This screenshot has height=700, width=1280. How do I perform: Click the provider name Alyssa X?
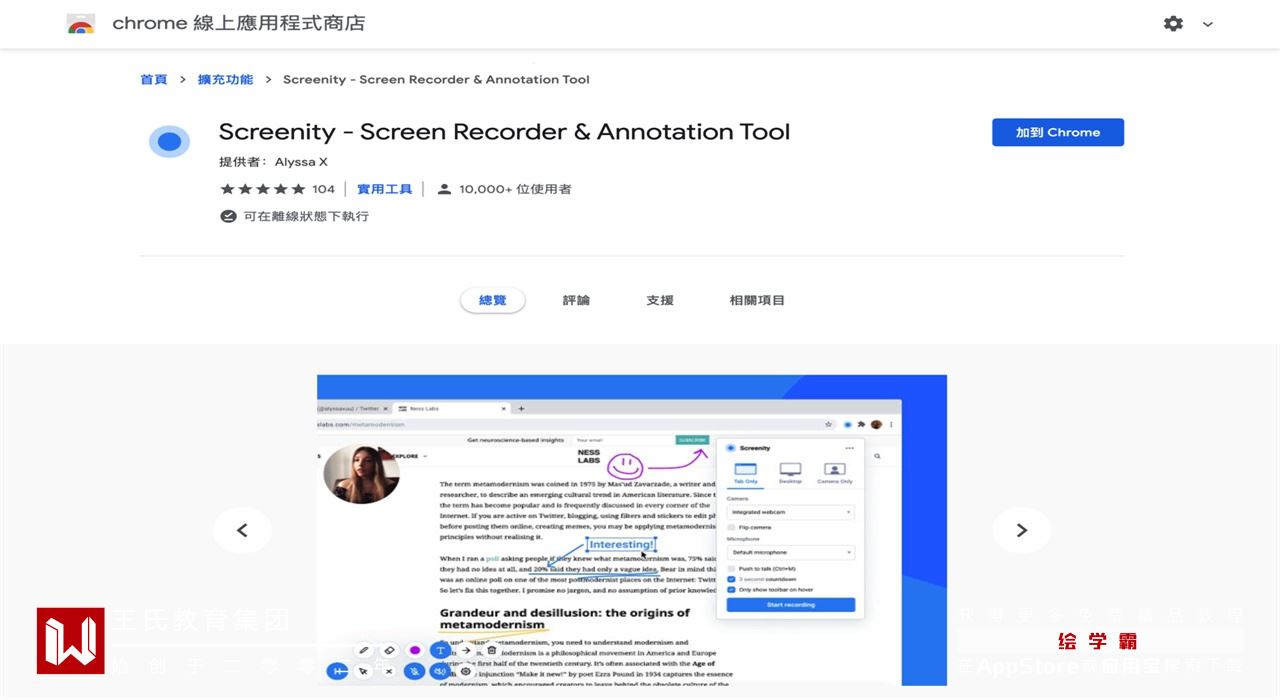301,162
